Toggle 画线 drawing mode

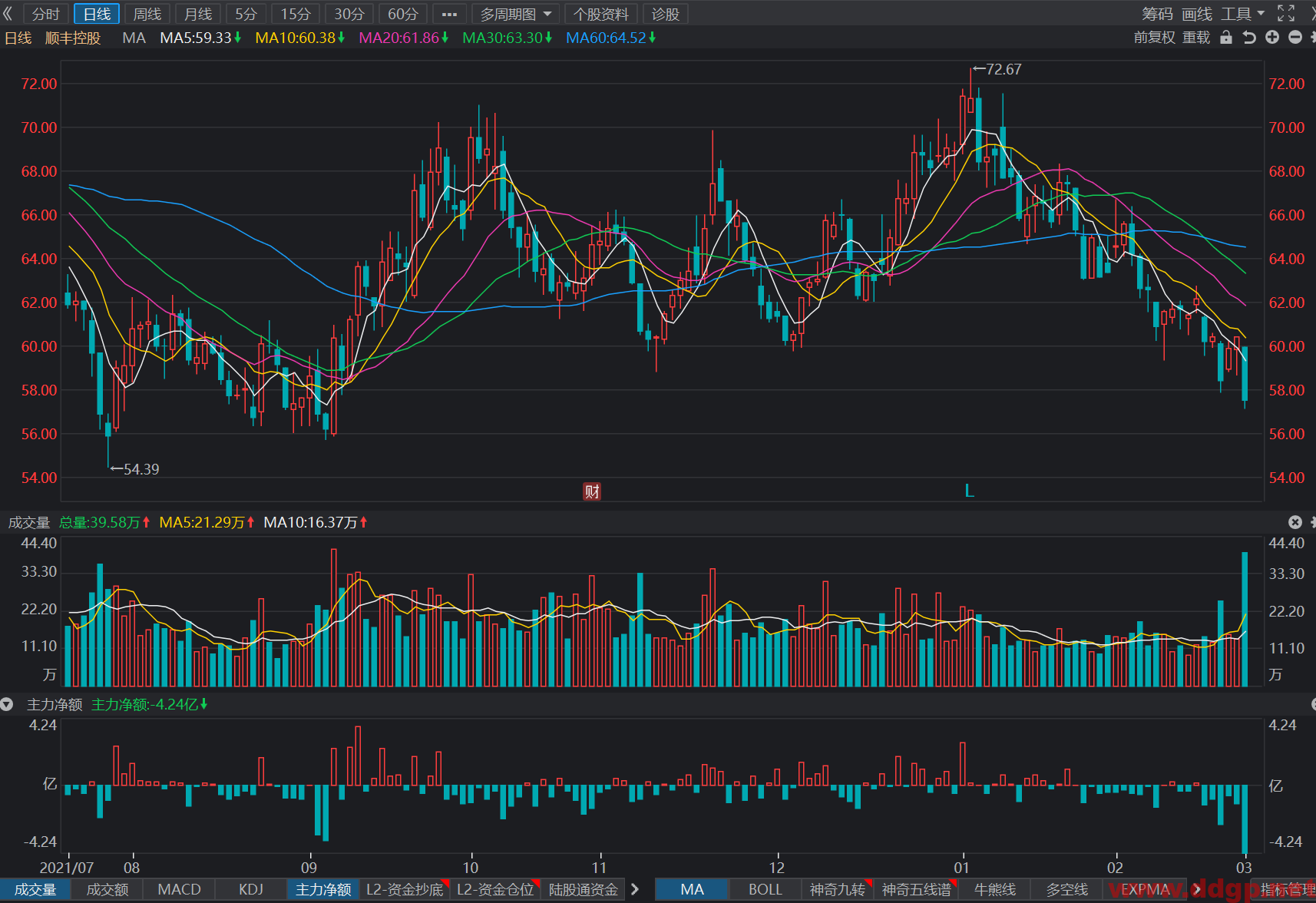pos(1197,14)
